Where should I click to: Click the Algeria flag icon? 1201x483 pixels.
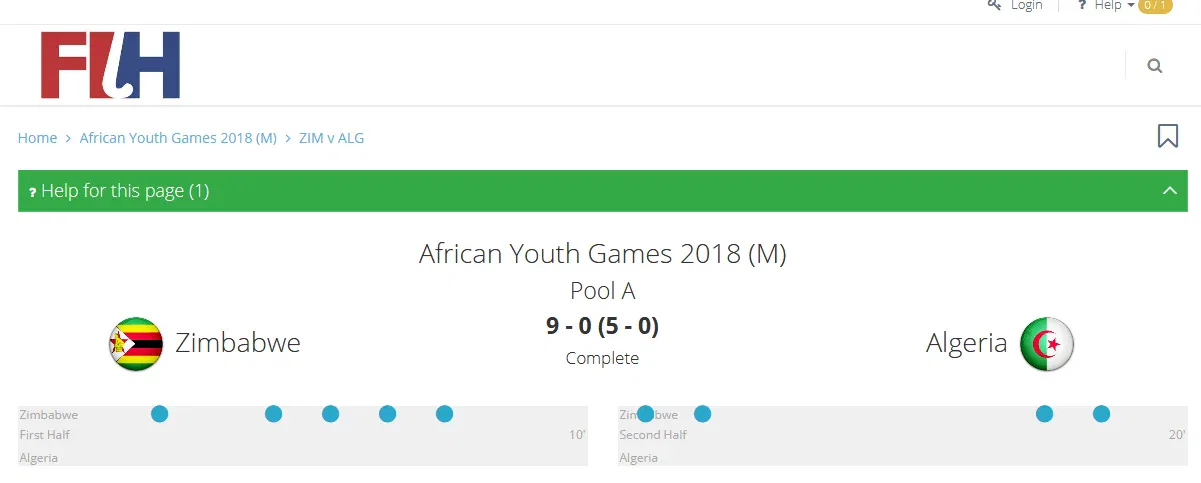pos(1046,344)
